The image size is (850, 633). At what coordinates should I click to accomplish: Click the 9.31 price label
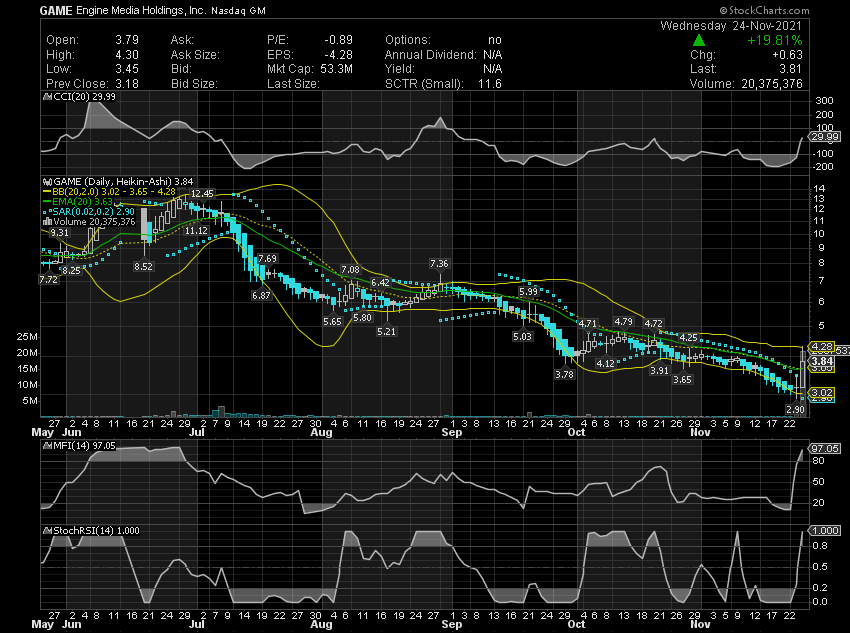(60, 232)
